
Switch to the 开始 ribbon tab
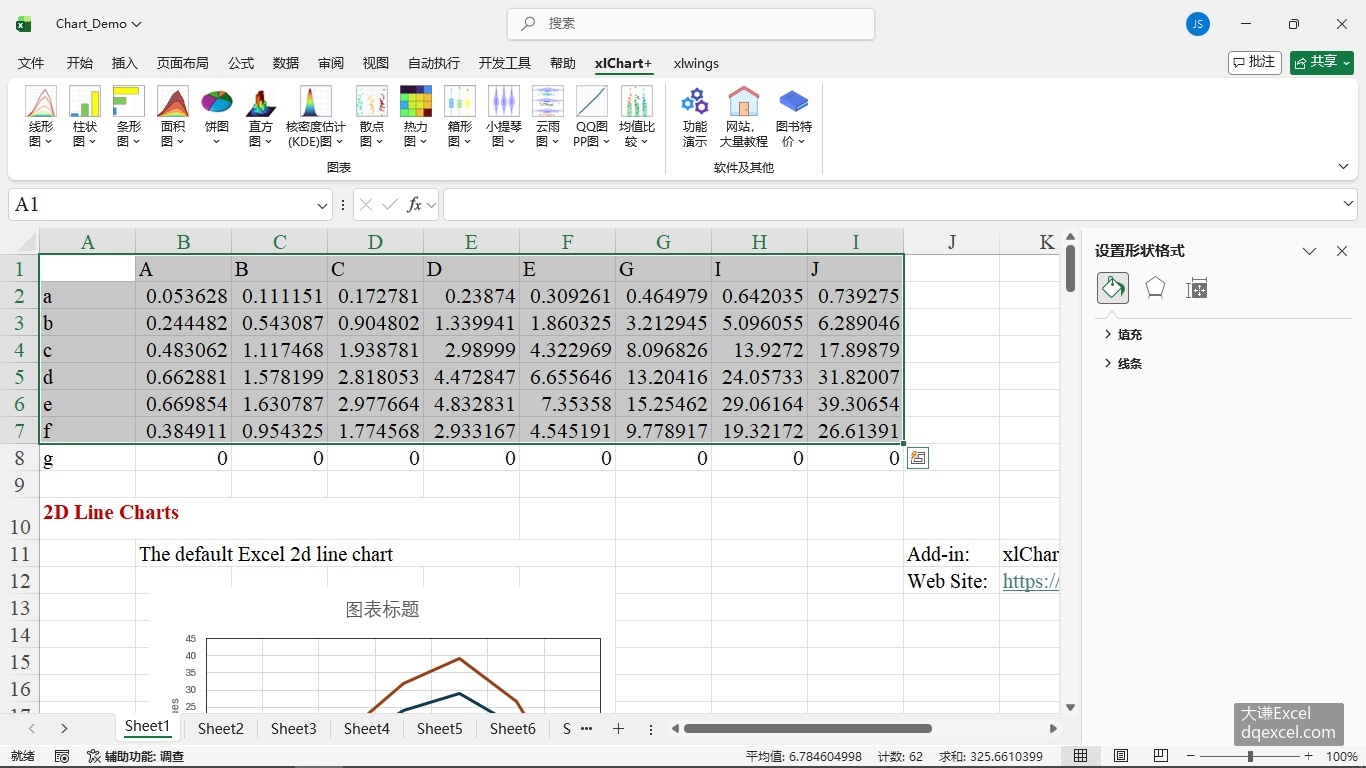coord(80,63)
